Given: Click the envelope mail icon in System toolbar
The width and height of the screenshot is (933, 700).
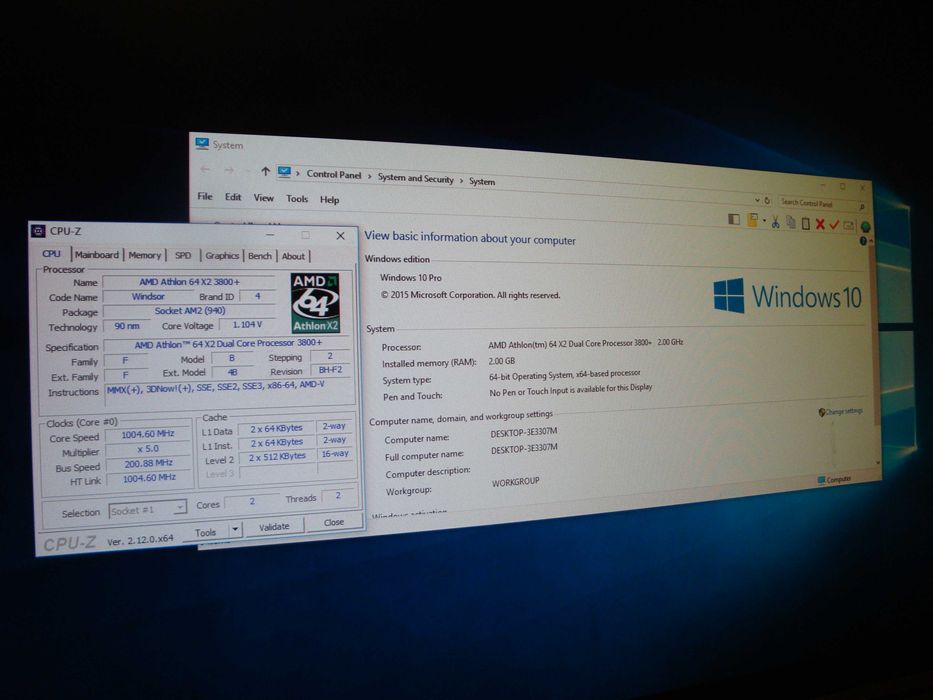Looking at the screenshot, I should [x=849, y=226].
